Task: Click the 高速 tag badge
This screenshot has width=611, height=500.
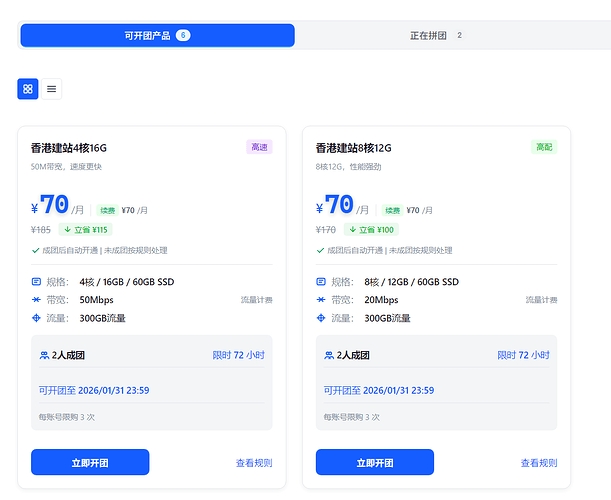Action: pos(259,147)
